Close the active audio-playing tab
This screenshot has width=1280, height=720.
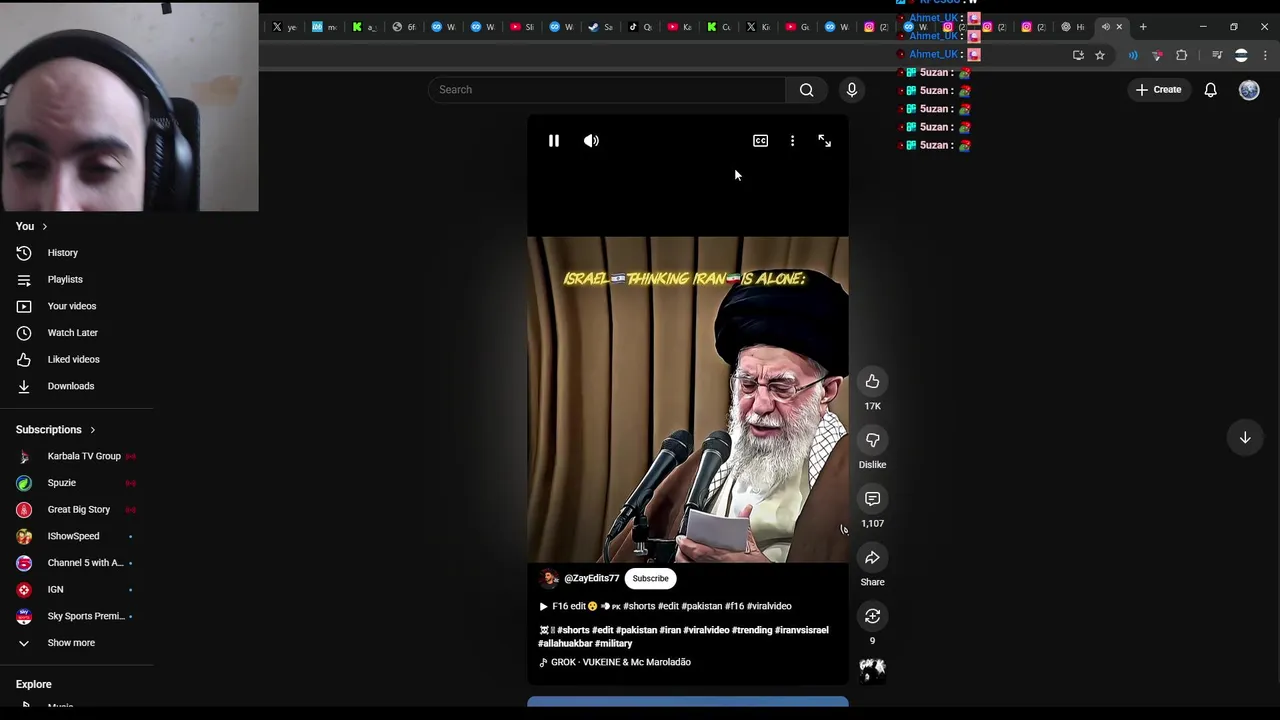click(x=1119, y=27)
